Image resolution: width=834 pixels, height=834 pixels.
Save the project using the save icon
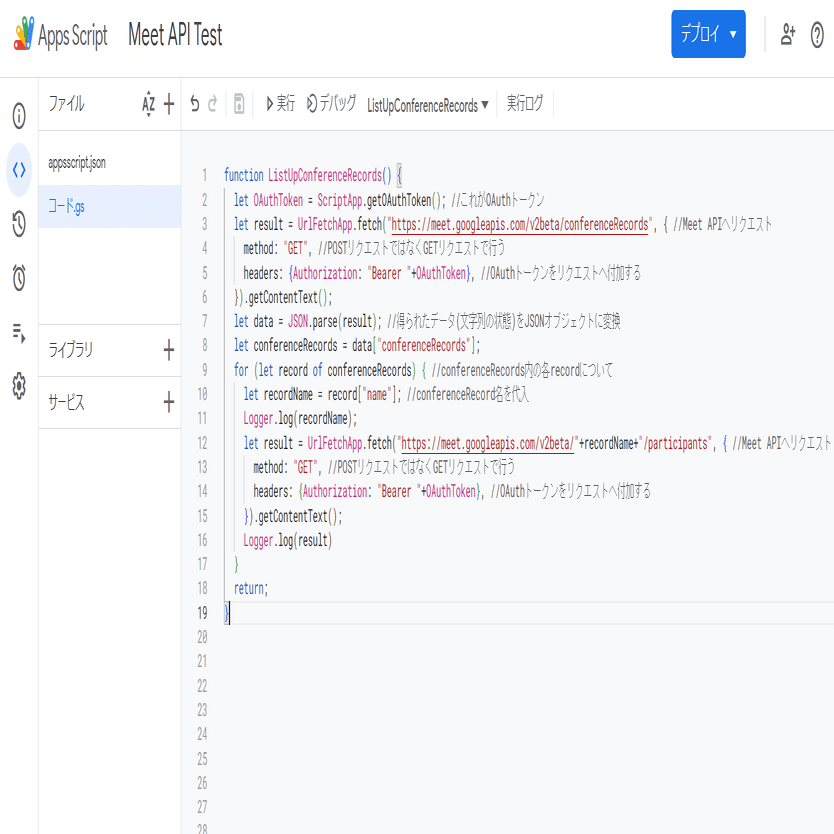pyautogui.click(x=237, y=104)
